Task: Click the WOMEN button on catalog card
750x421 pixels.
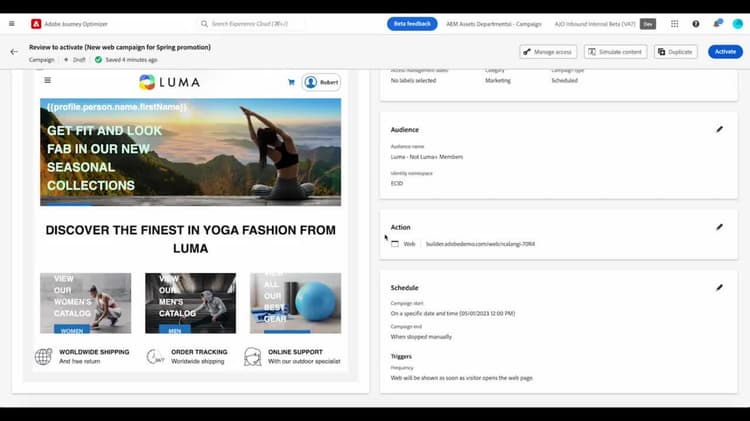Action: pos(72,330)
